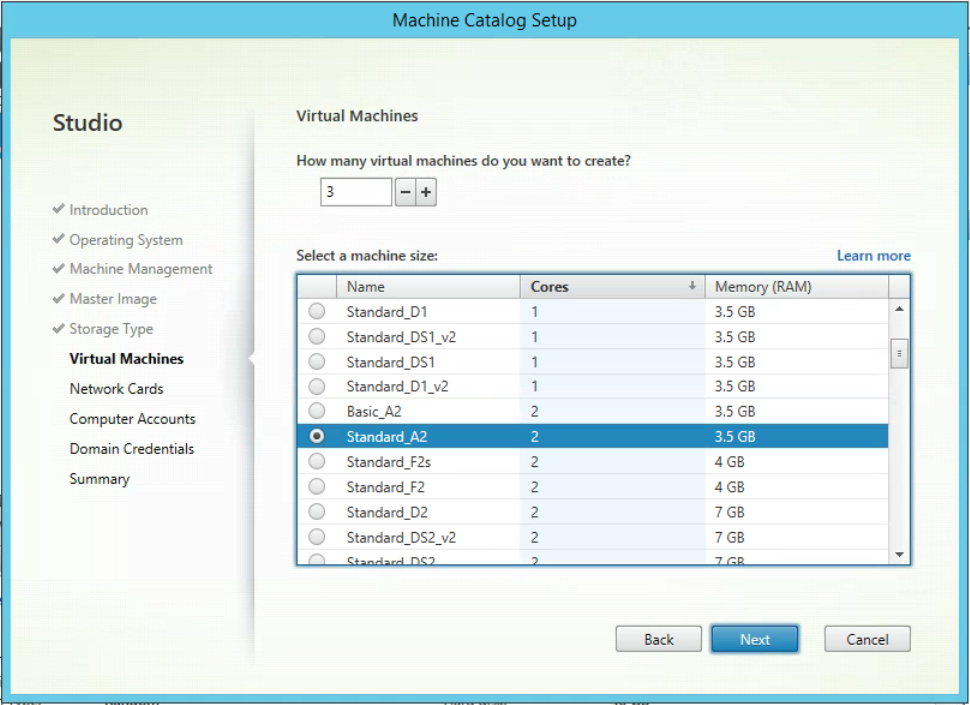This screenshot has height=705, width=970.
Task: Choose Basic_A2 machine size option
Action: tap(317, 411)
